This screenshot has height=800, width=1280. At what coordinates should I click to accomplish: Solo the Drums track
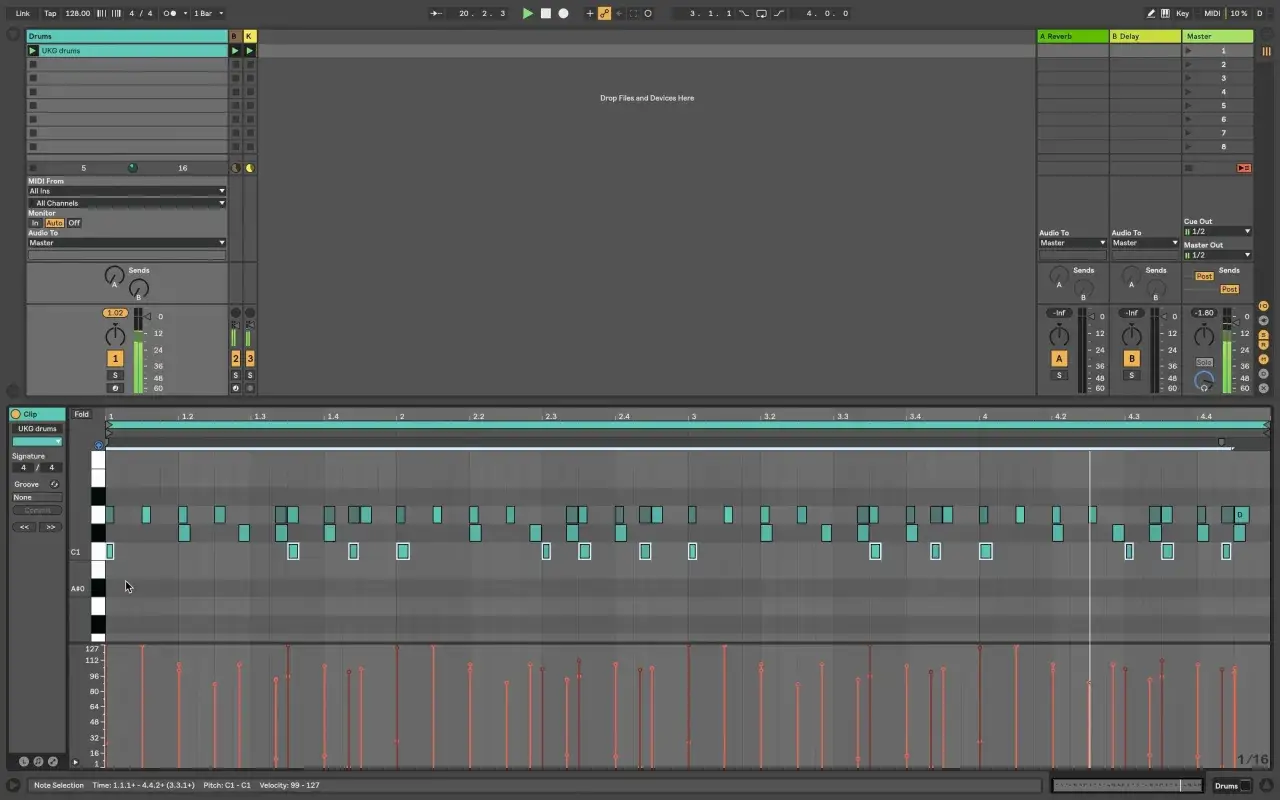coord(115,375)
